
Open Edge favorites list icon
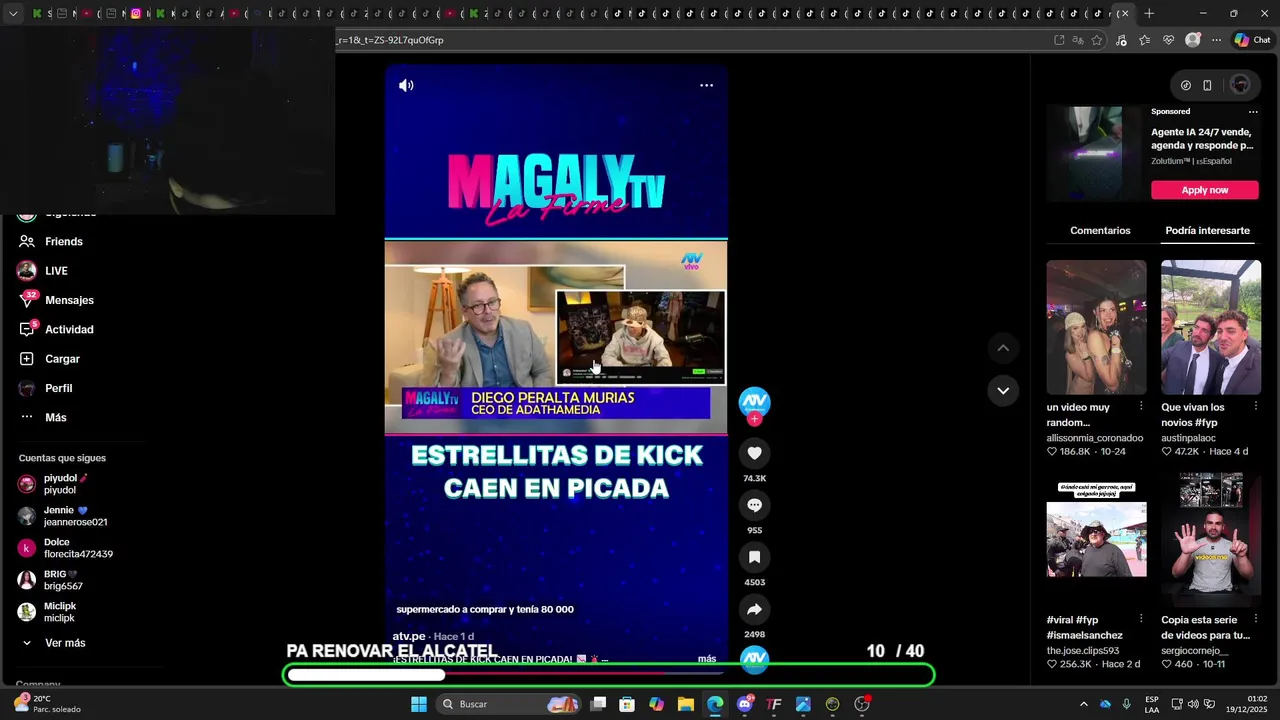point(1144,40)
